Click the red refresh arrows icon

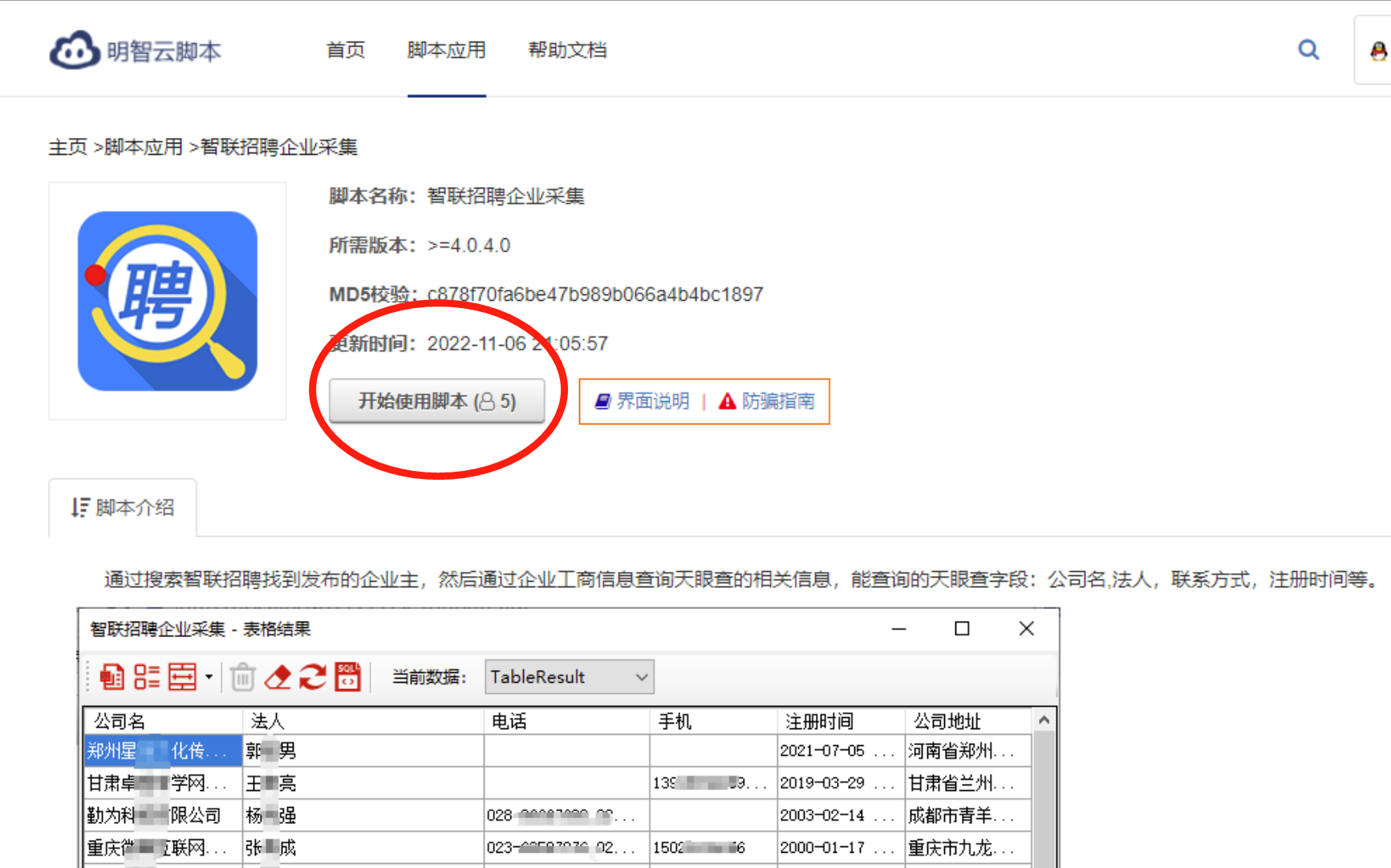coord(313,676)
